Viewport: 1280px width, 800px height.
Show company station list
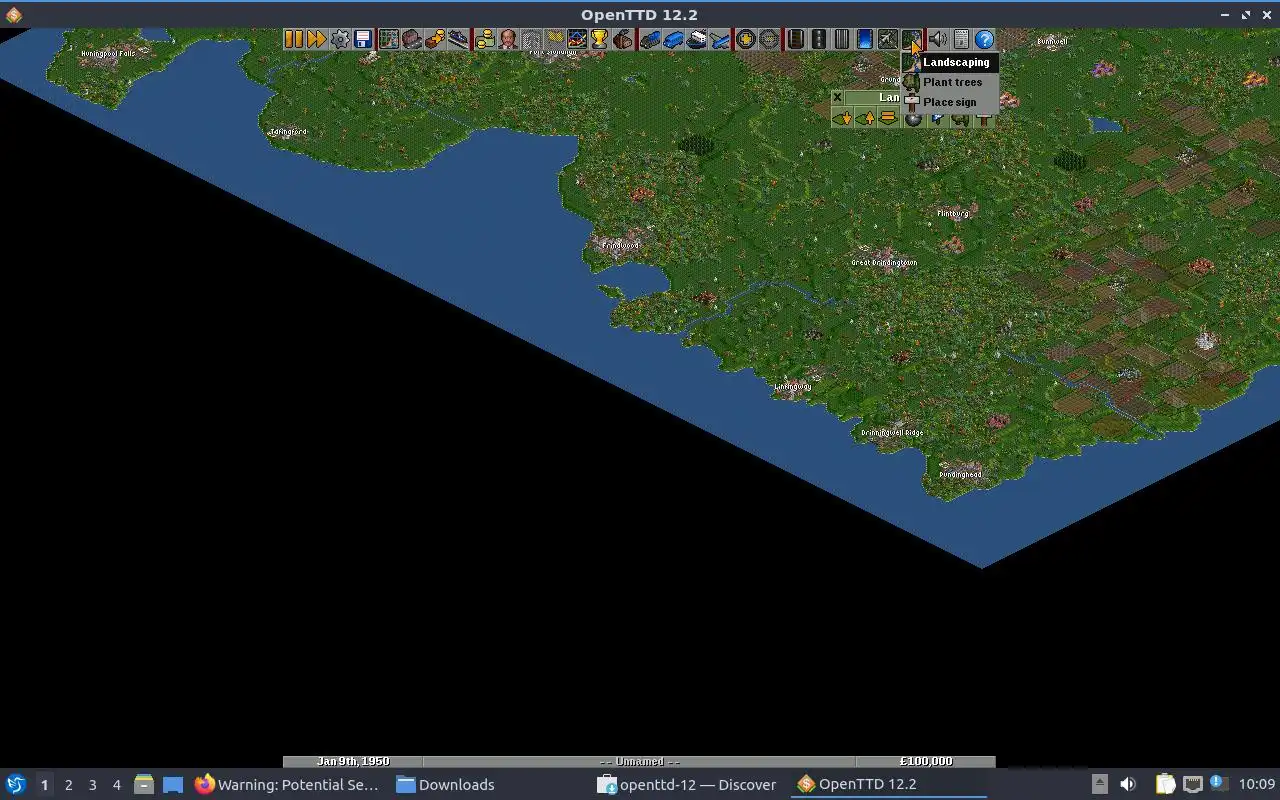tap(458, 39)
